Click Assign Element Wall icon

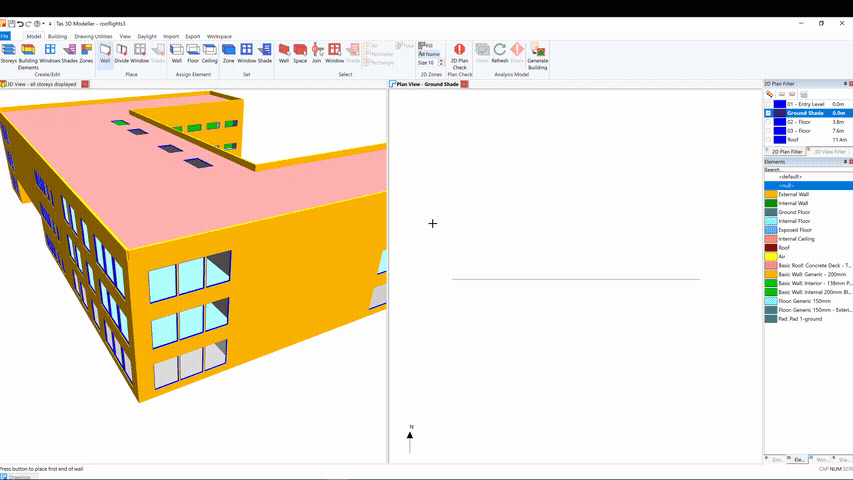pyautogui.click(x=177, y=50)
